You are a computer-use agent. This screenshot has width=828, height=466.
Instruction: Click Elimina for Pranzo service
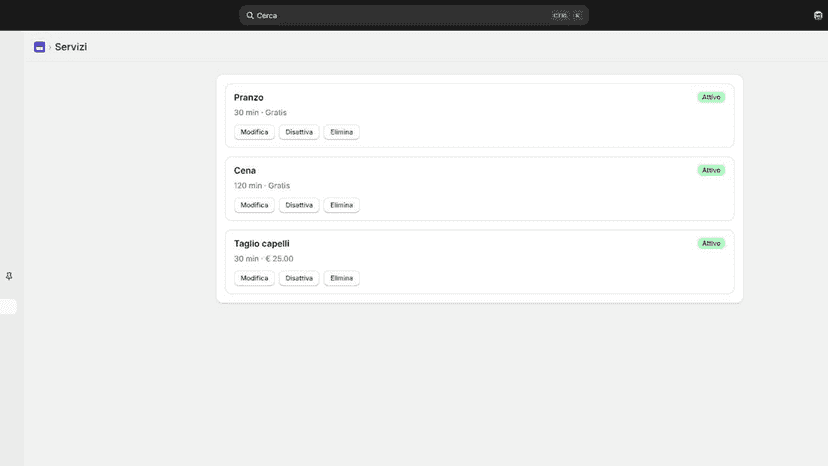point(342,132)
